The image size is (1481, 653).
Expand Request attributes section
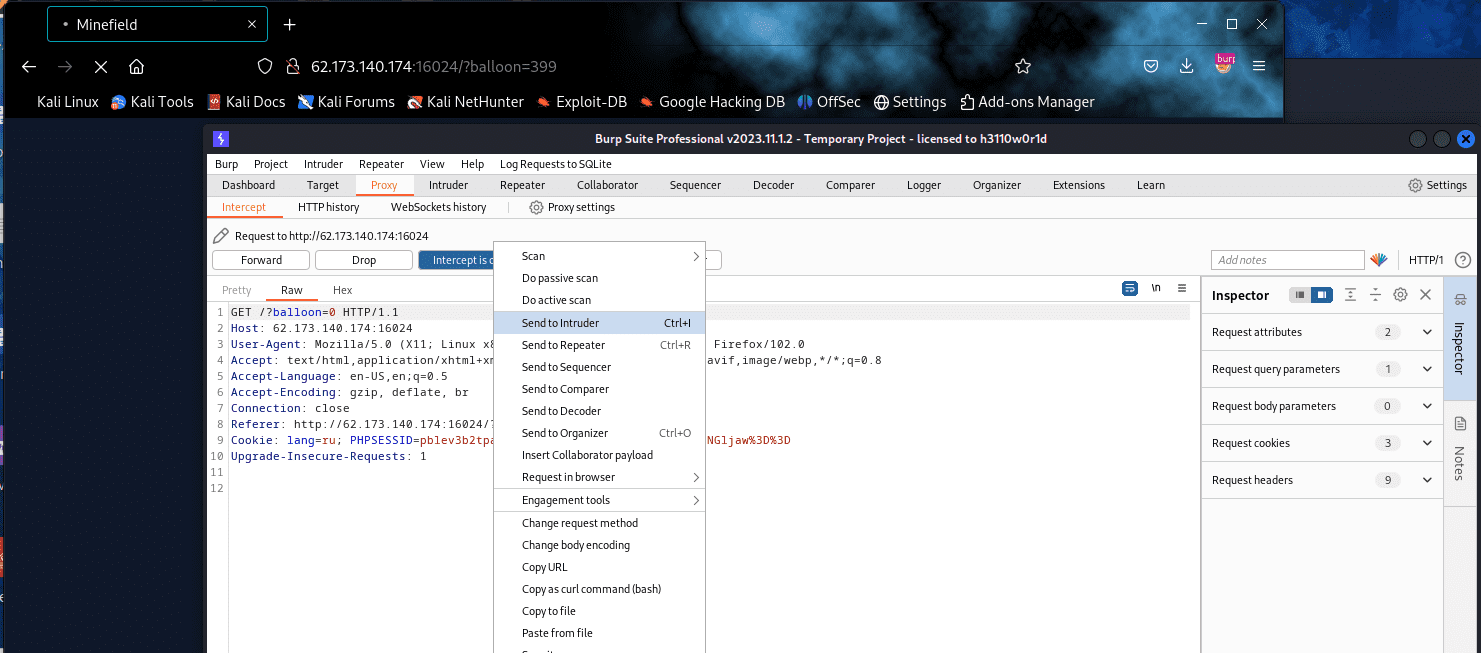(1427, 332)
